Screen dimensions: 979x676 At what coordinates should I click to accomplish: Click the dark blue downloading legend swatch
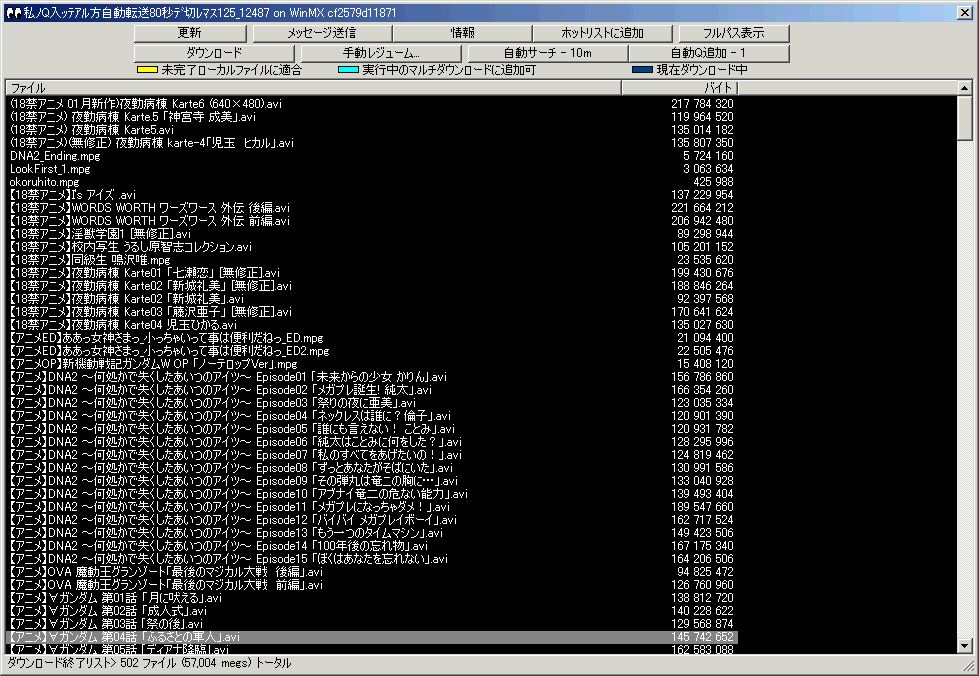[x=642, y=71]
